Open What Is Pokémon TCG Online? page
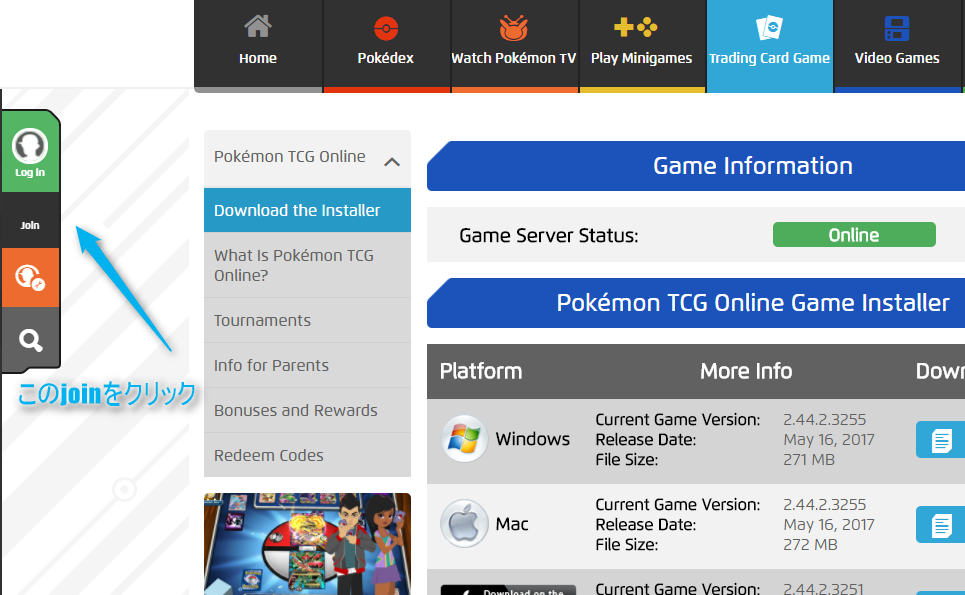 tap(307, 265)
